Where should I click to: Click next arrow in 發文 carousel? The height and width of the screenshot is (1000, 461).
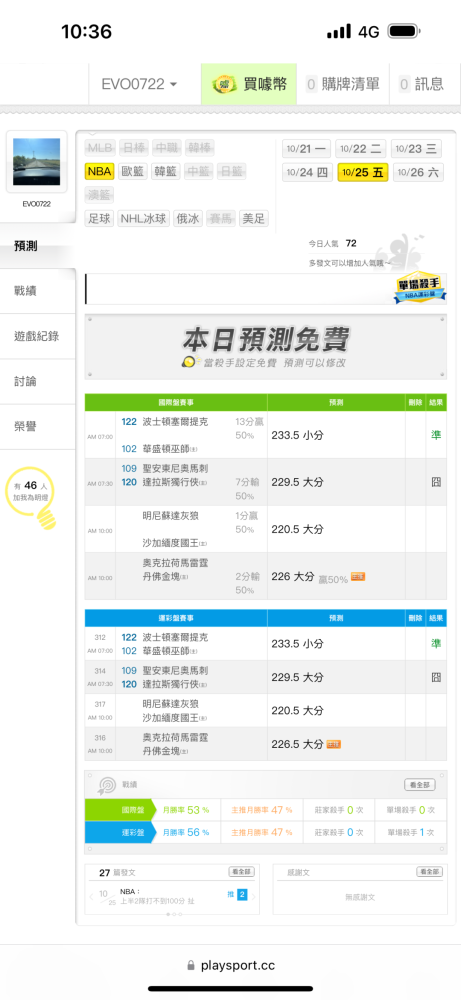click(x=254, y=897)
